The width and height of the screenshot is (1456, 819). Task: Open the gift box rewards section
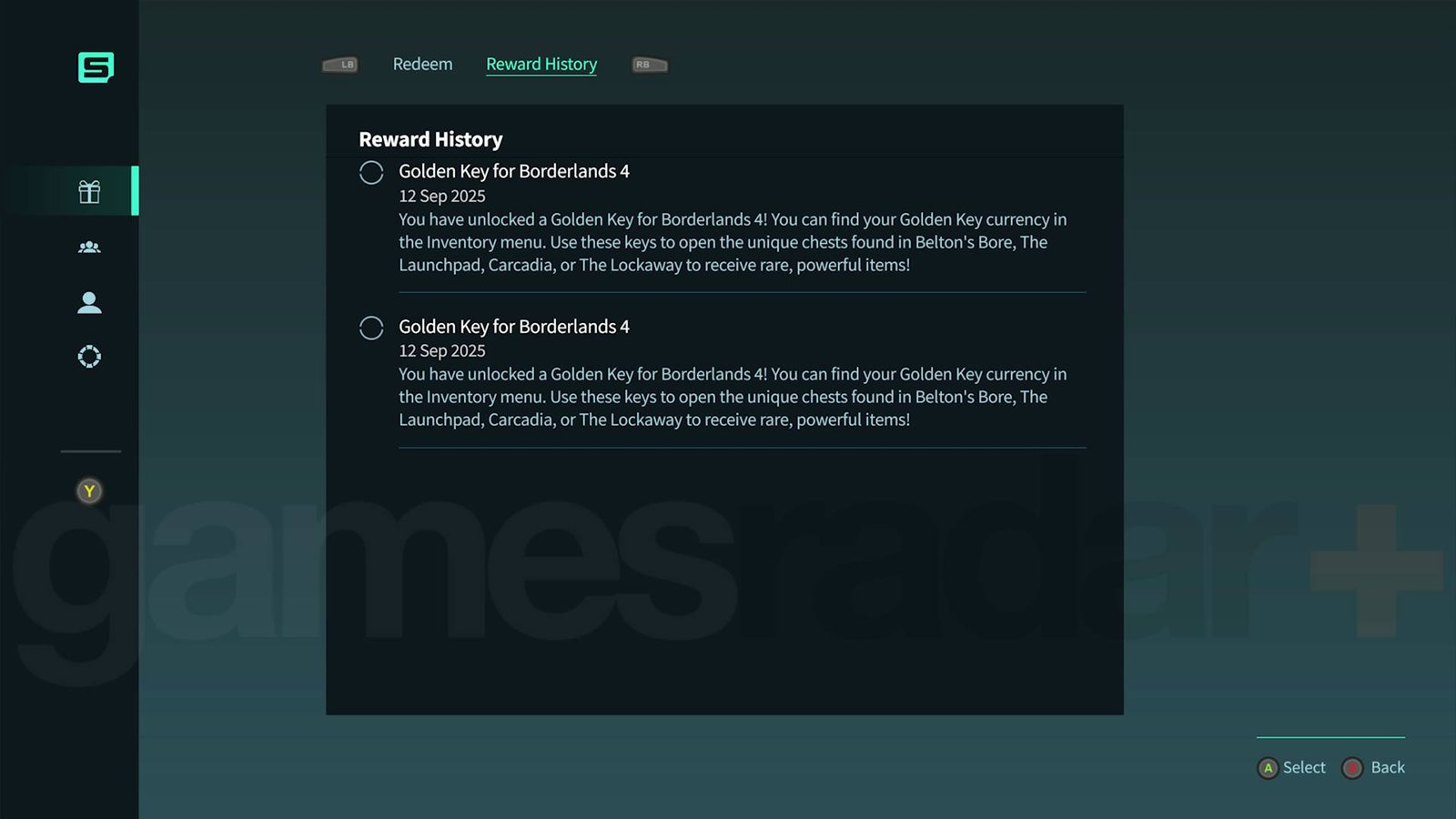coord(89,191)
